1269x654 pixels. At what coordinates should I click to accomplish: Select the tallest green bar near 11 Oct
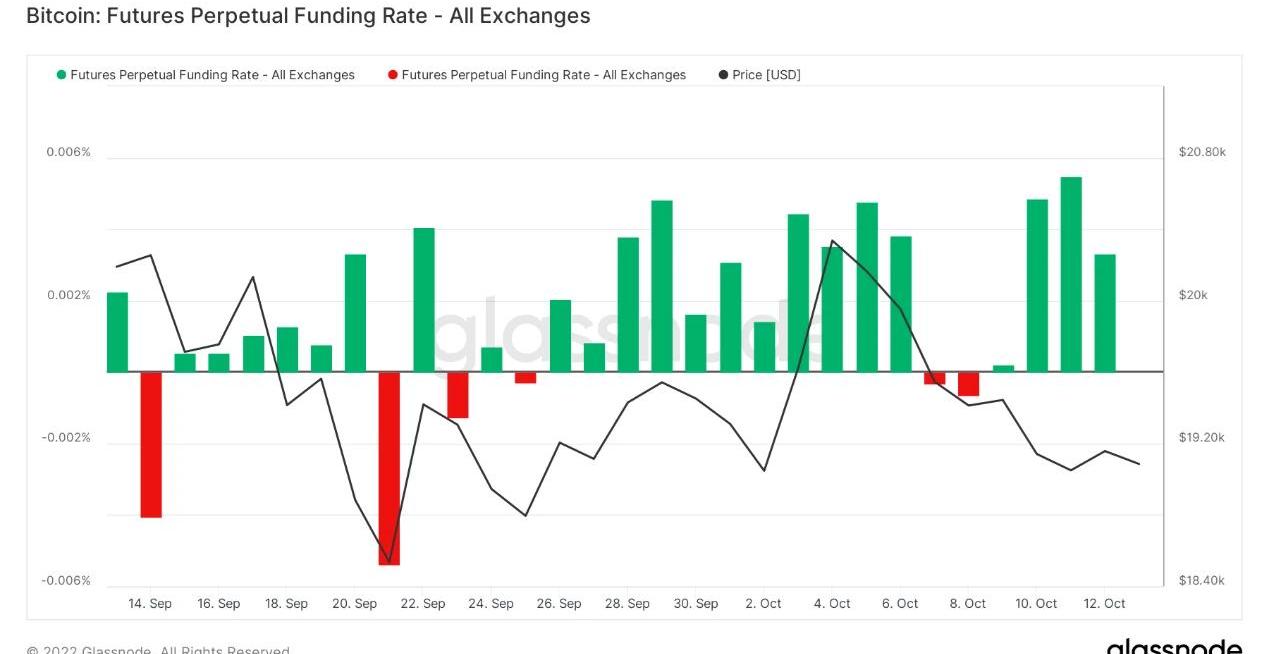tap(1071, 274)
